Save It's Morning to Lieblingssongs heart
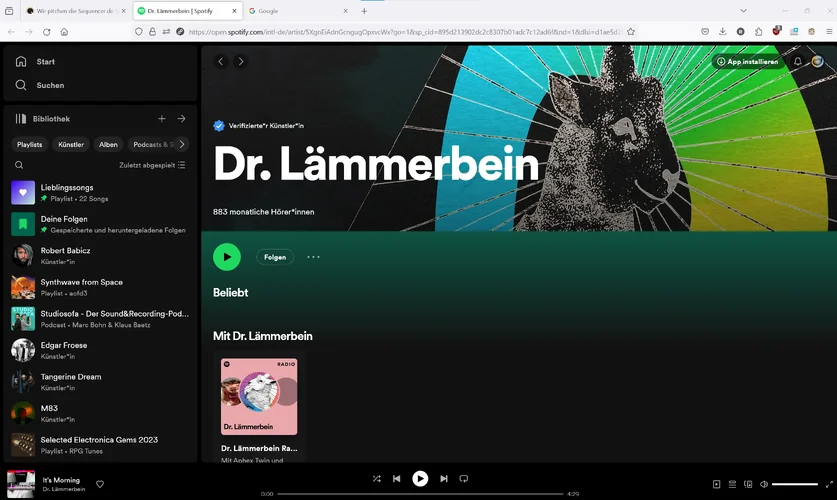The width and height of the screenshot is (837, 500). click(100, 484)
